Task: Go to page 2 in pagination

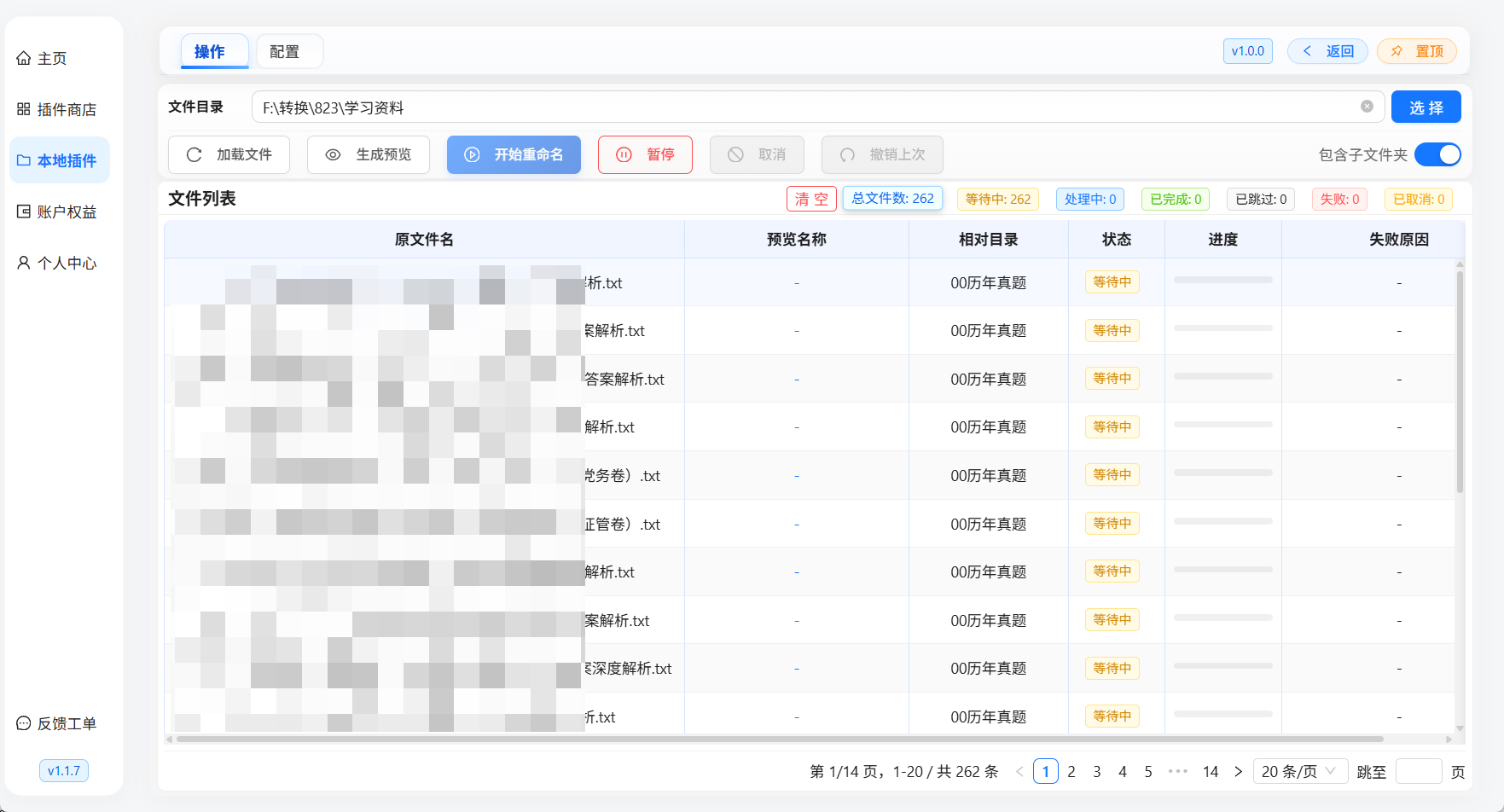Action: [1071, 771]
